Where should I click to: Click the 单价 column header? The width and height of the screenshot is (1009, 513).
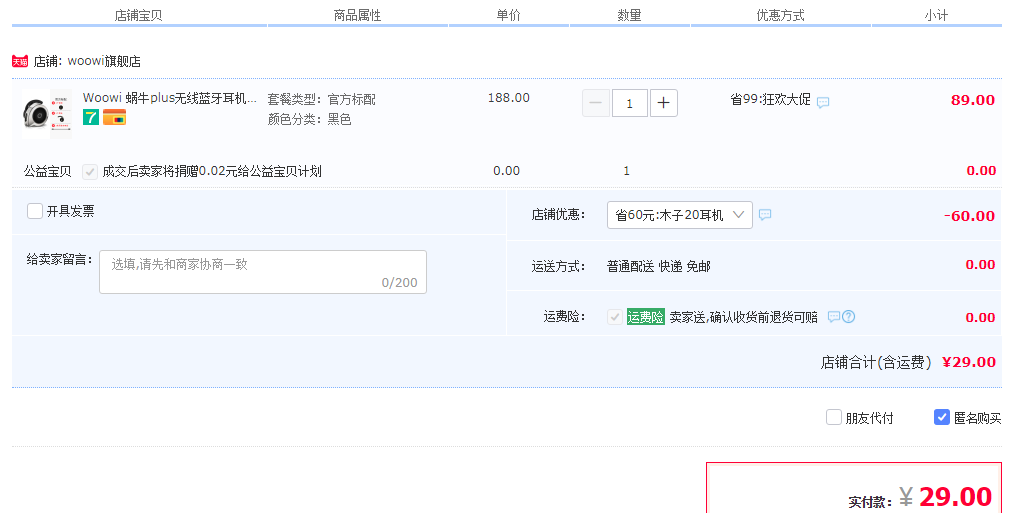[508, 15]
